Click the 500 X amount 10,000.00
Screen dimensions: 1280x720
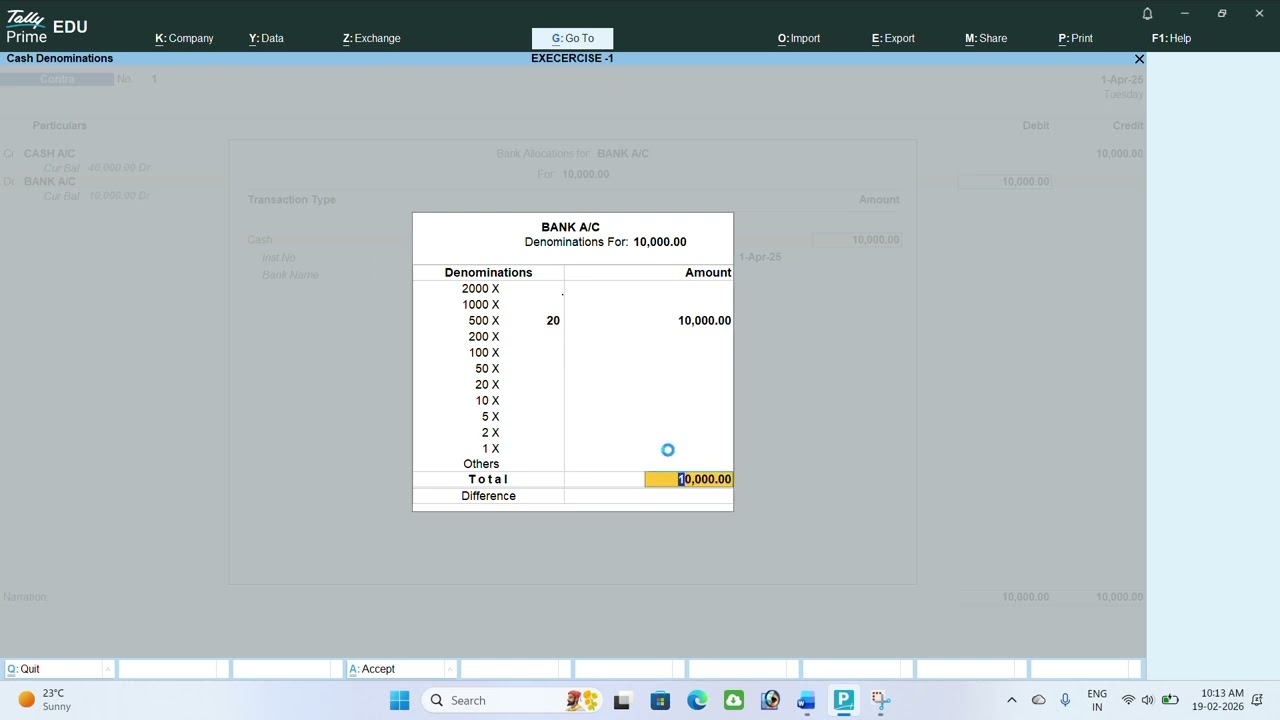point(704,320)
